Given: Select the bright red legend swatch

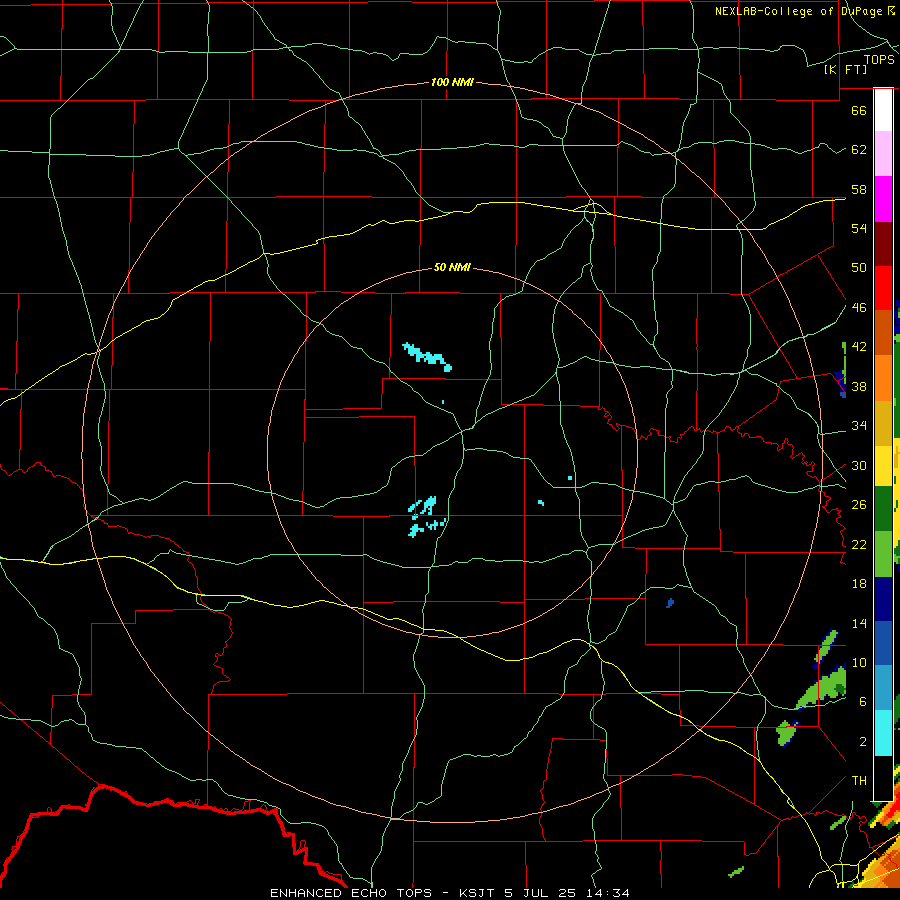Looking at the screenshot, I should click(x=883, y=288).
